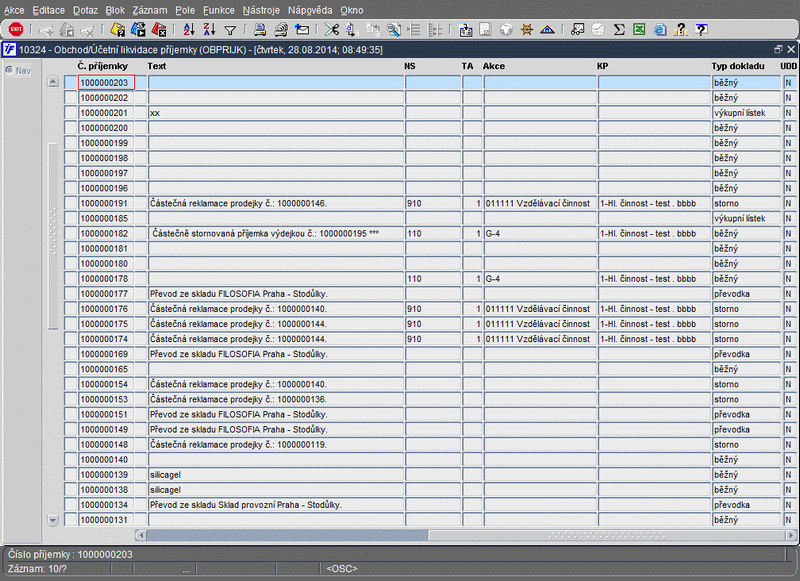Click the 'storno' type in row 1000000148
The width and height of the screenshot is (800, 581).
pyautogui.click(x=727, y=444)
